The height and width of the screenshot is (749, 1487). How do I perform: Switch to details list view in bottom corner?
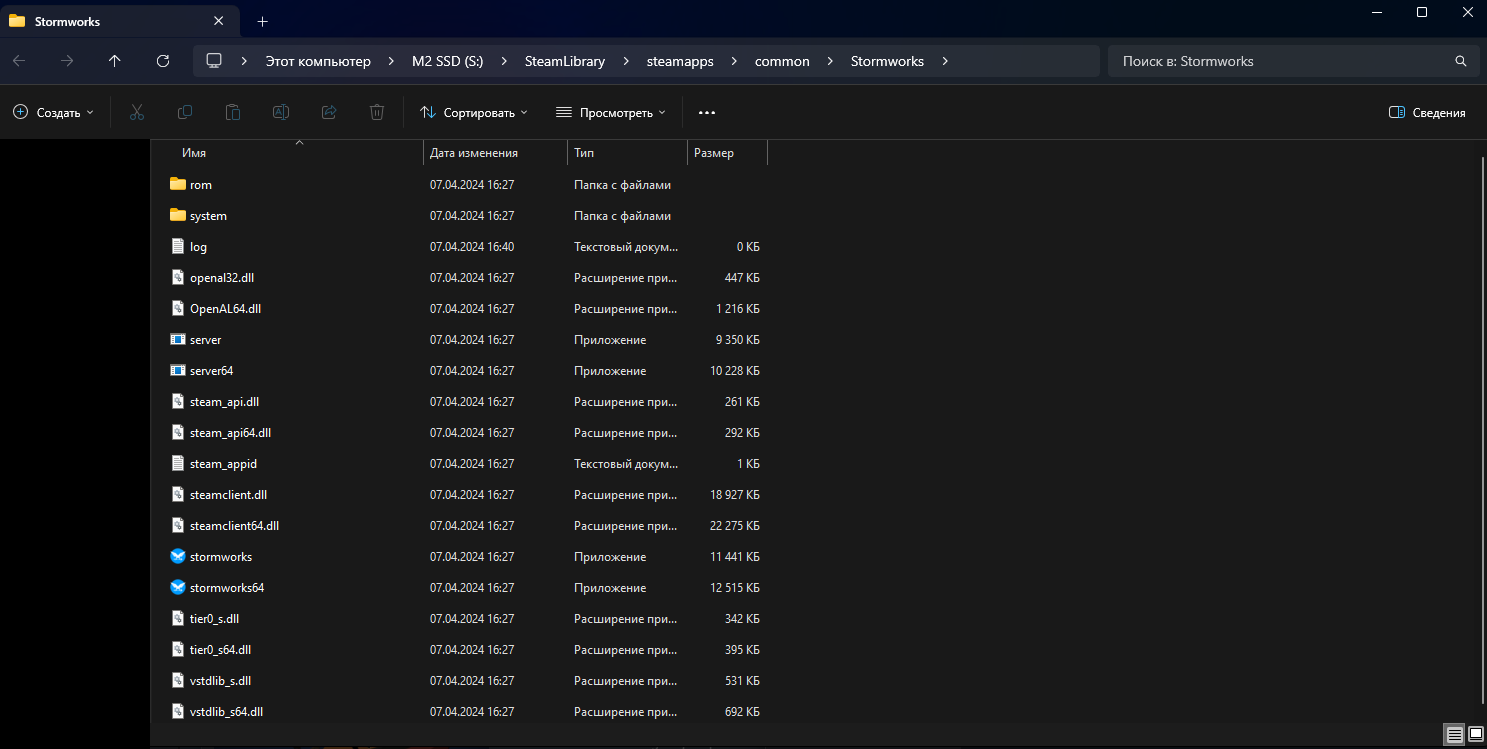point(1454,734)
